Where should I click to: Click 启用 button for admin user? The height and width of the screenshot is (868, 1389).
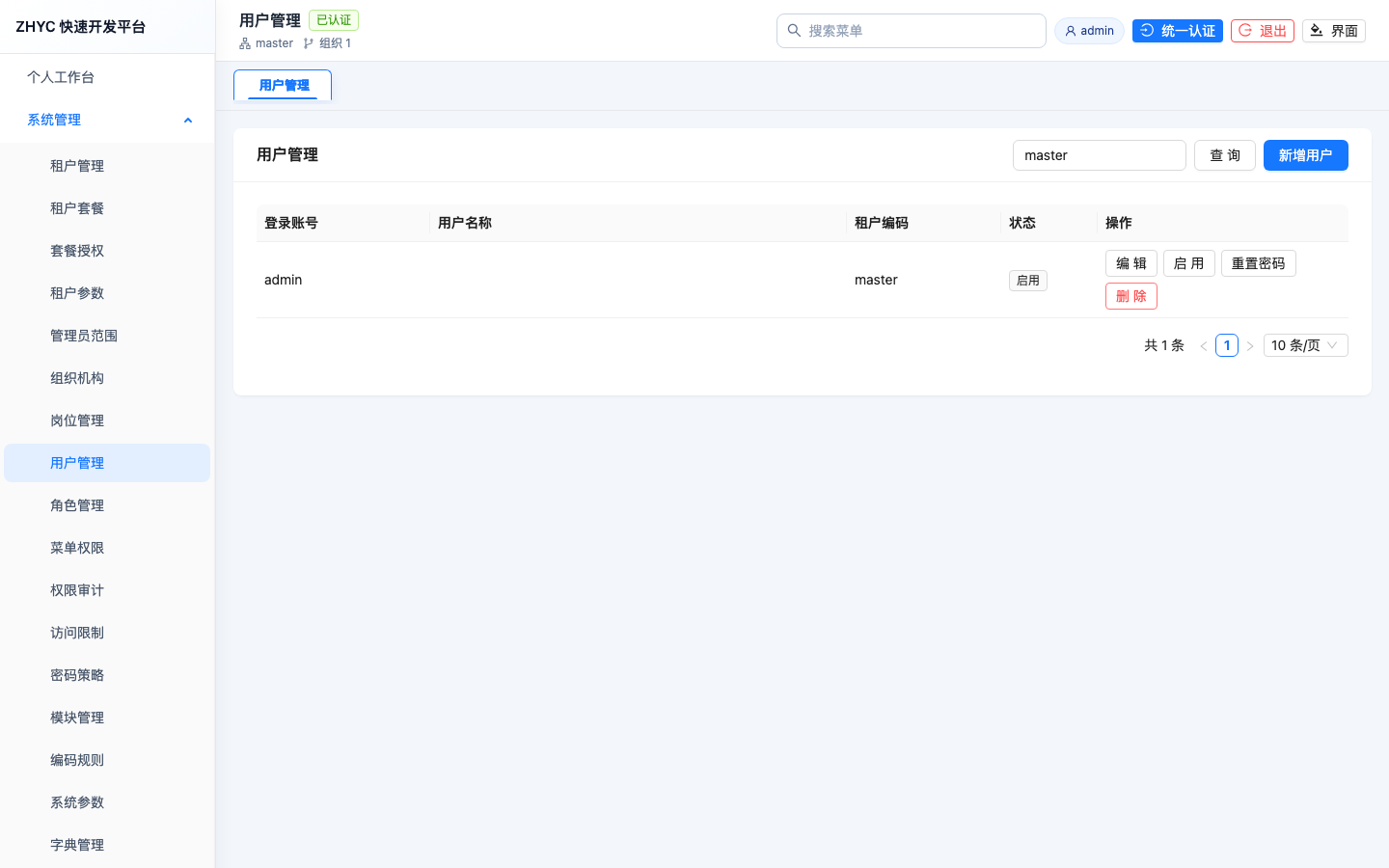[1189, 263]
